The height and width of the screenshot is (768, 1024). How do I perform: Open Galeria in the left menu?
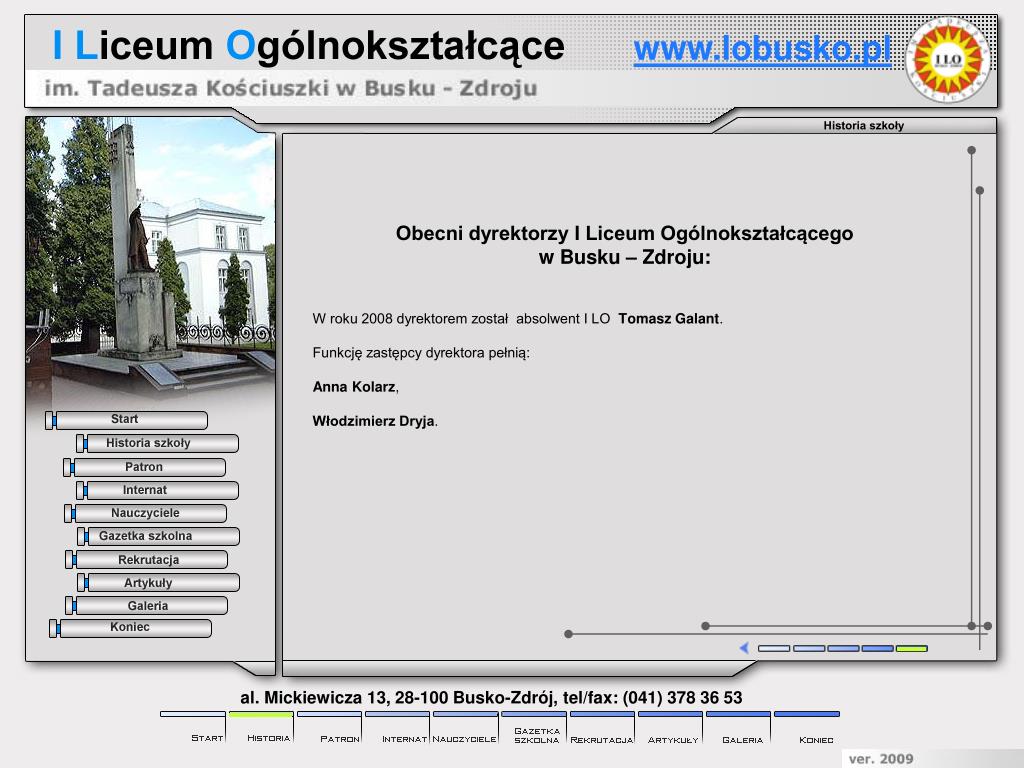click(x=146, y=605)
